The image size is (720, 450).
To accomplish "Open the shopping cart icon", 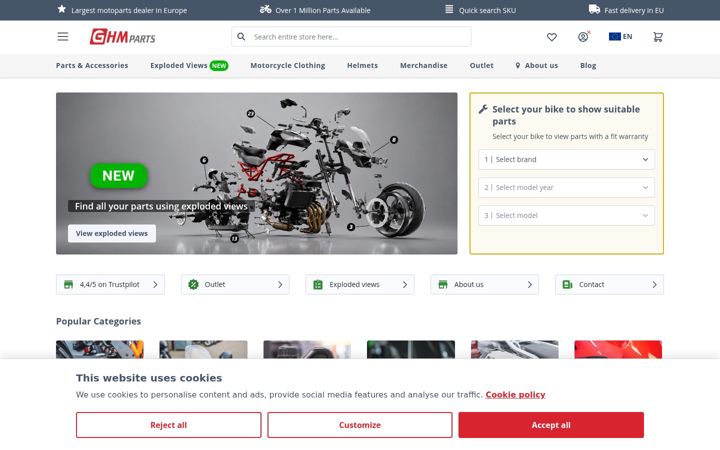I will coord(658,37).
